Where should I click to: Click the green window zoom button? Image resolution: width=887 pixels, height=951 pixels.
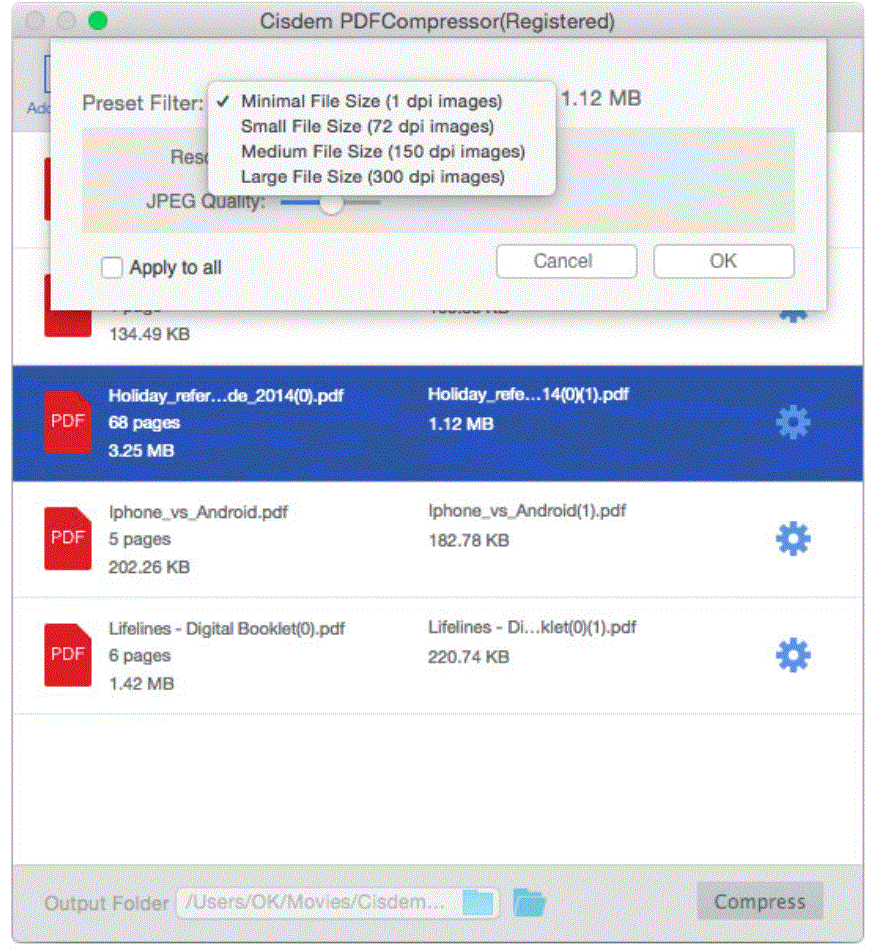point(98,21)
